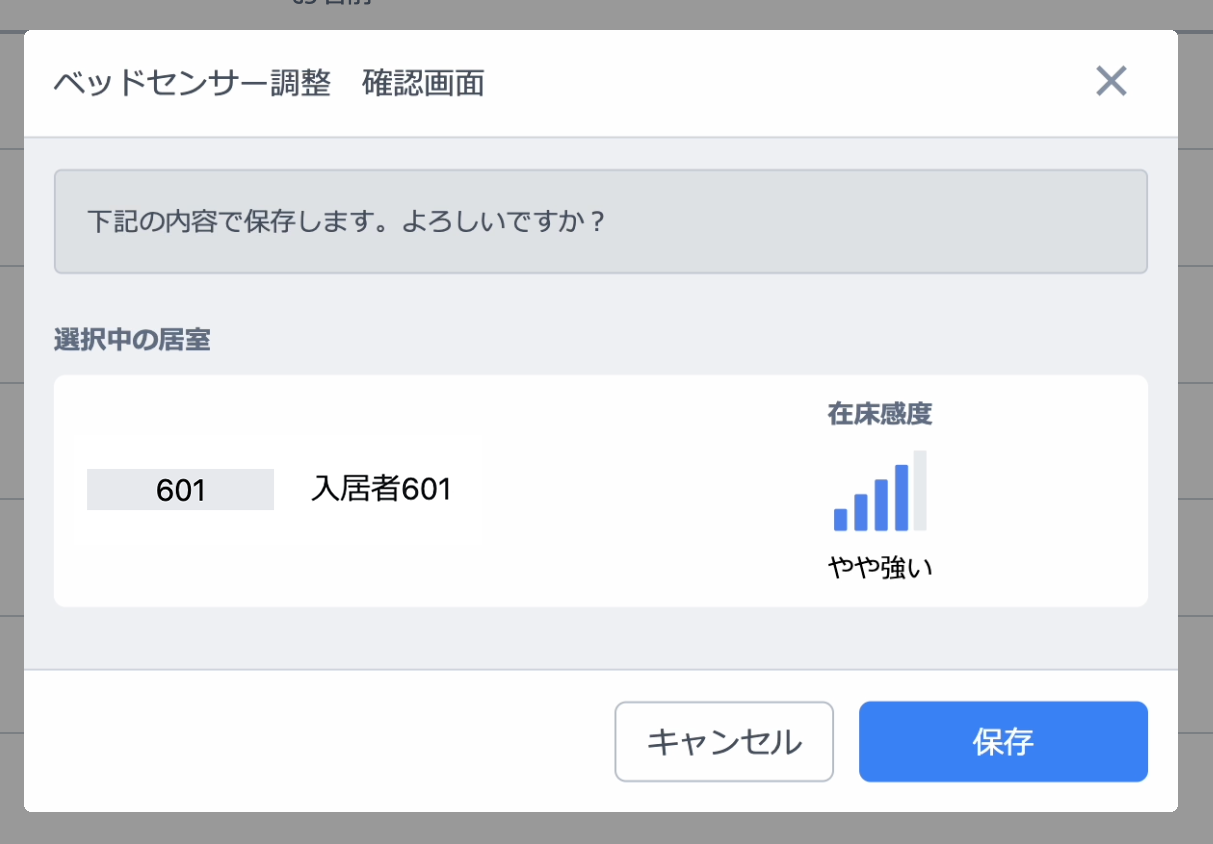Close the bed sensor confirmation dialog
The image size is (1213, 844).
tap(1111, 82)
